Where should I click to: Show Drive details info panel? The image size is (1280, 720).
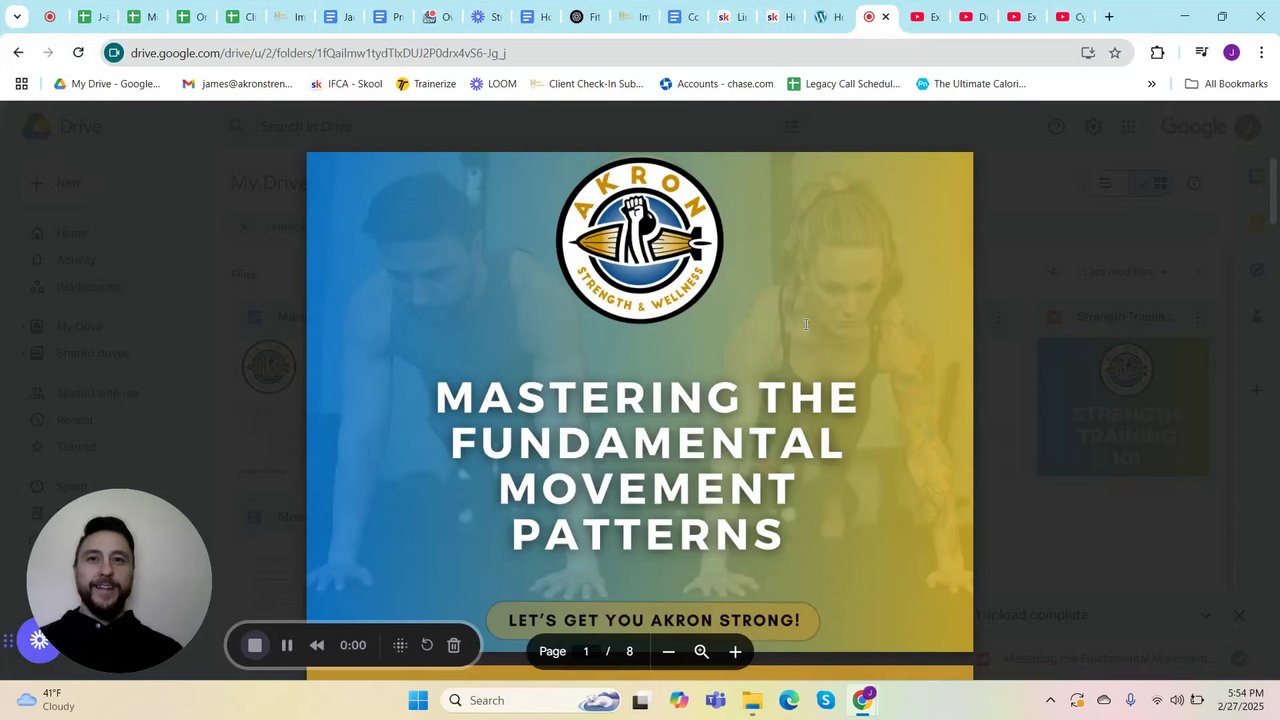click(x=1194, y=184)
